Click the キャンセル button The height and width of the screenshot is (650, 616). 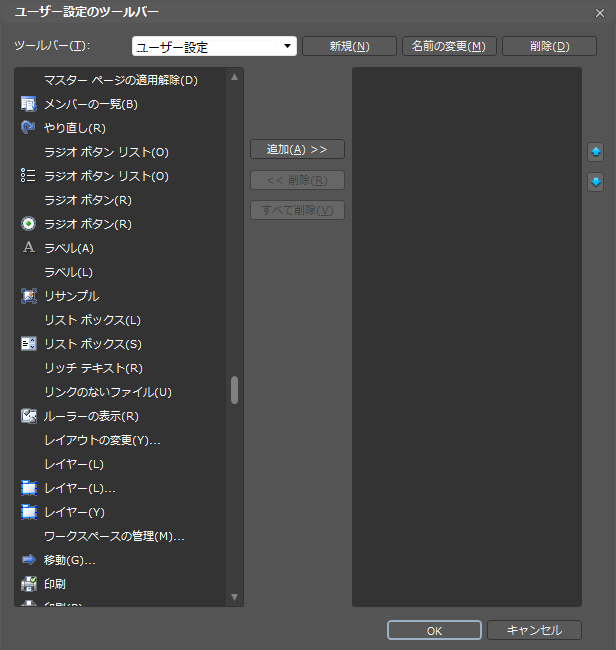(534, 630)
